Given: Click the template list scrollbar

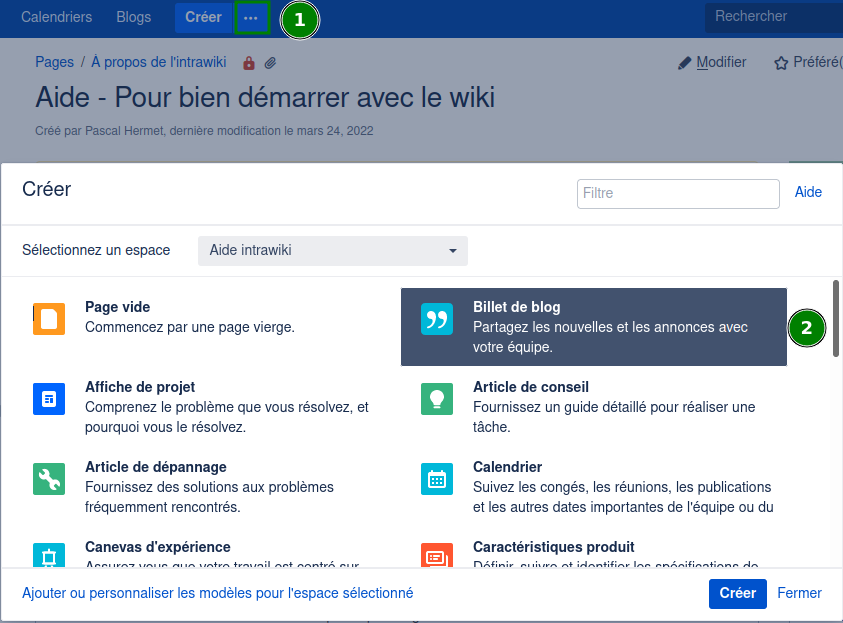Looking at the screenshot, I should click(835, 318).
